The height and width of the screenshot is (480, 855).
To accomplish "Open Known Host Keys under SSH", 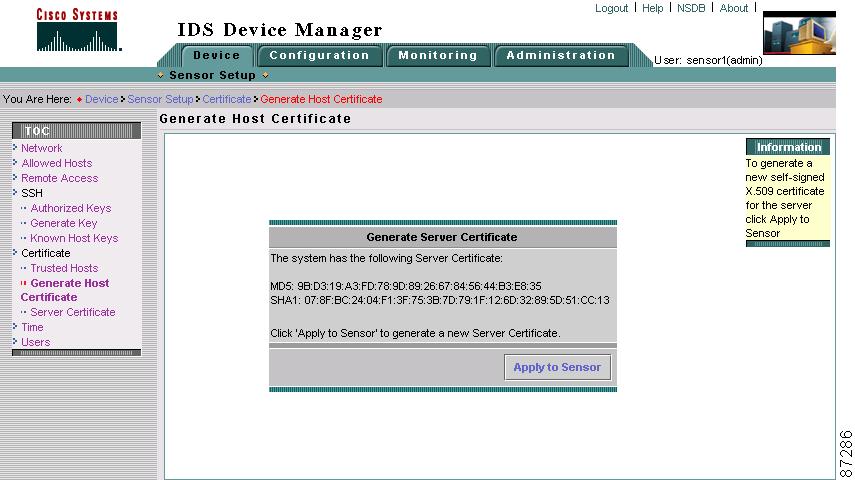I will click(74, 238).
